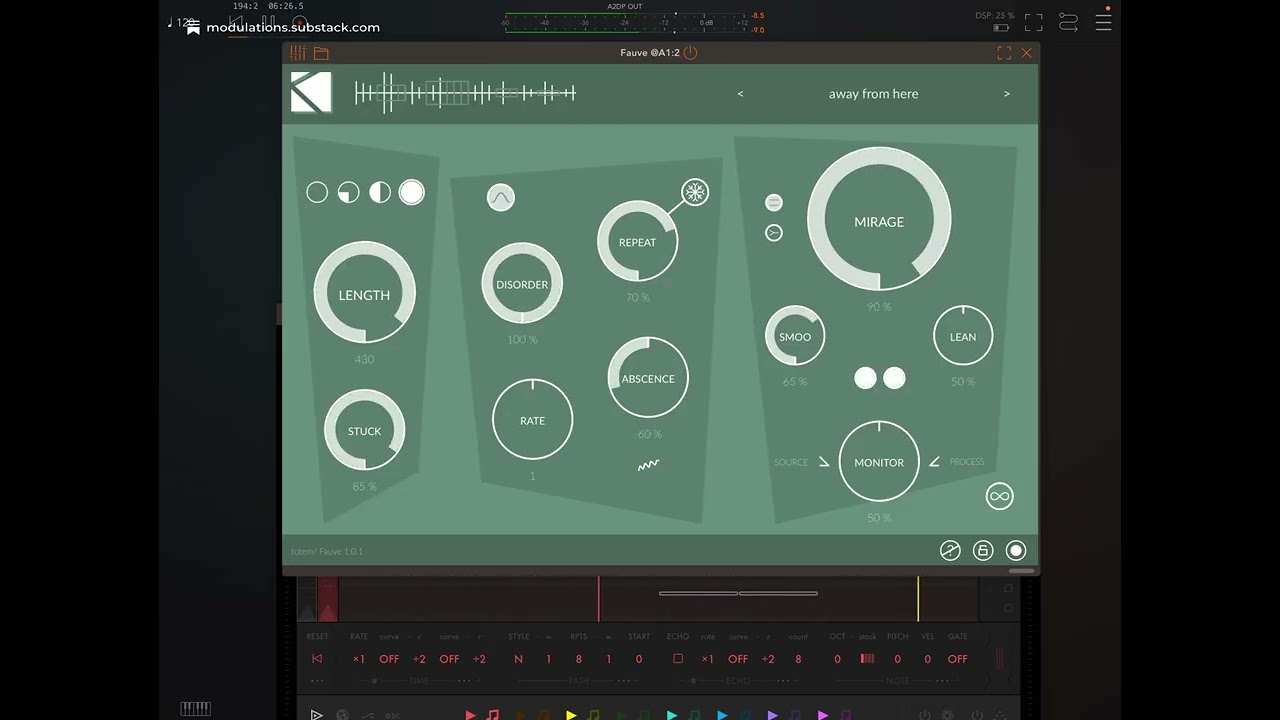Click the upper small icon left of MIRAGE

coord(774,203)
